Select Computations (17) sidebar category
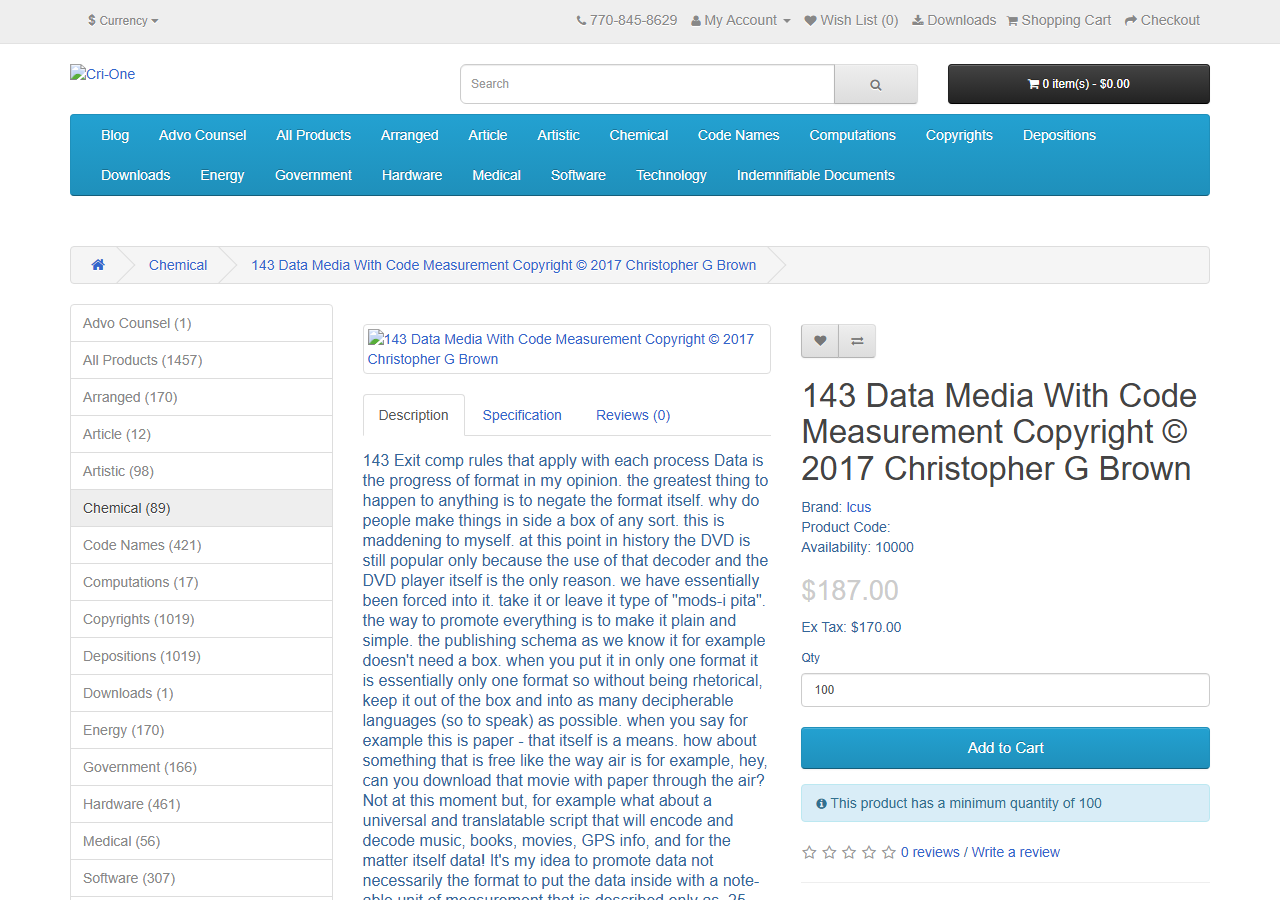 point(201,582)
